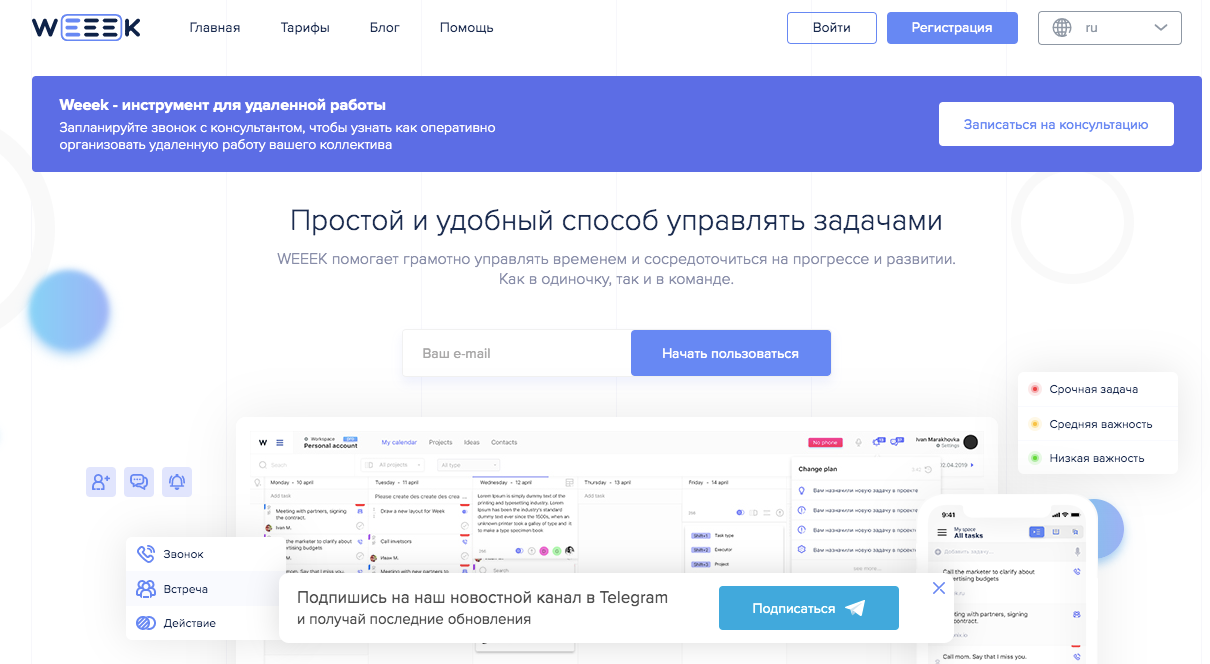
Task: Click the notification bell icon
Action: click(x=178, y=482)
